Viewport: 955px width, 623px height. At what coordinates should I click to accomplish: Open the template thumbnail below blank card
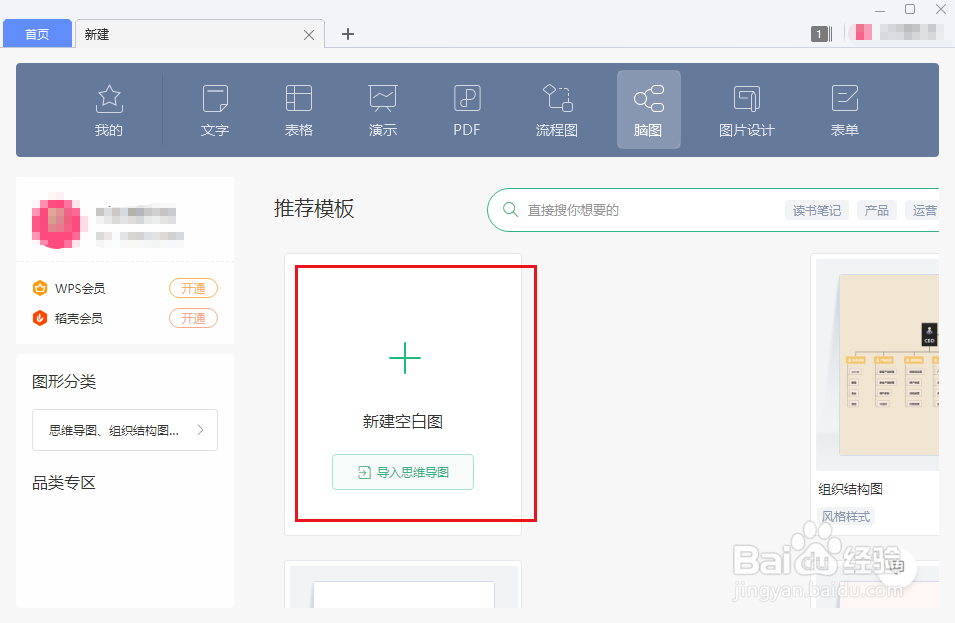coord(403,586)
